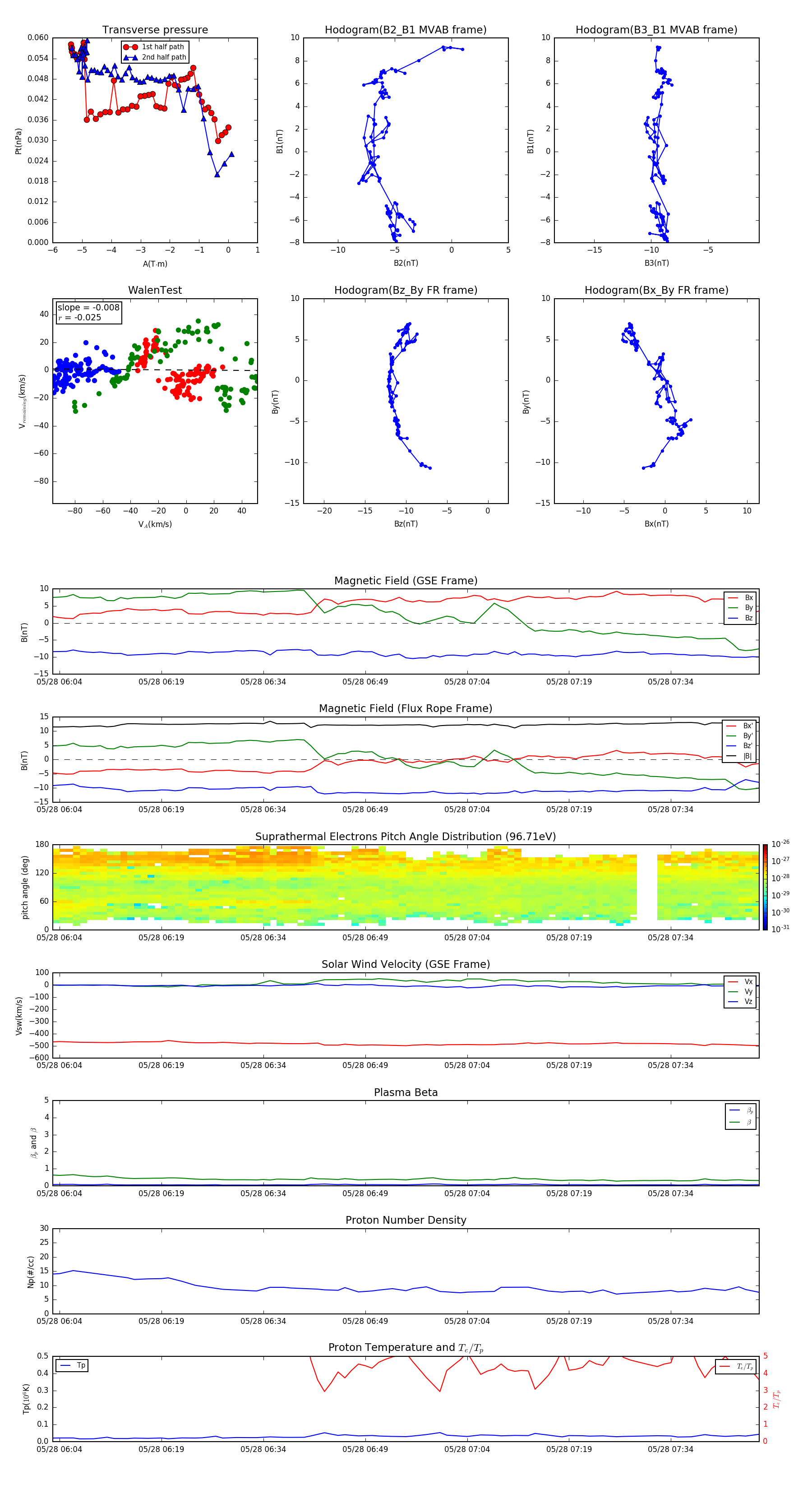Click the 'Magnetic Field (GSE Frame)' title
Screen dimensions: 812x1489
(406, 581)
